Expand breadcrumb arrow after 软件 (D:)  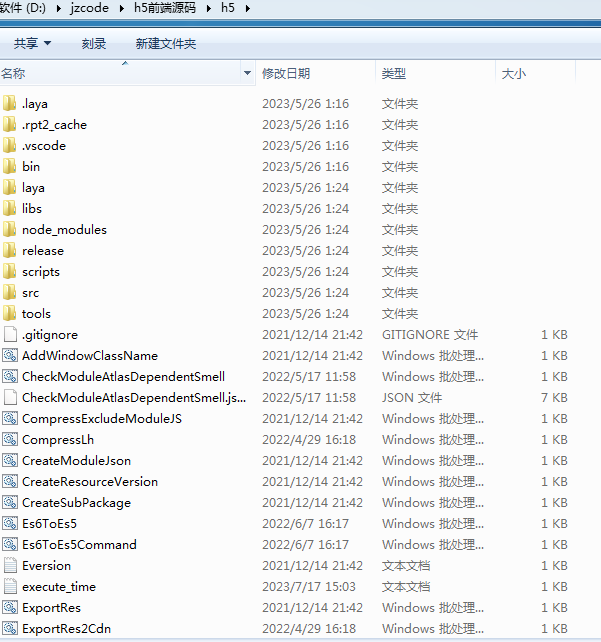(58, 8)
